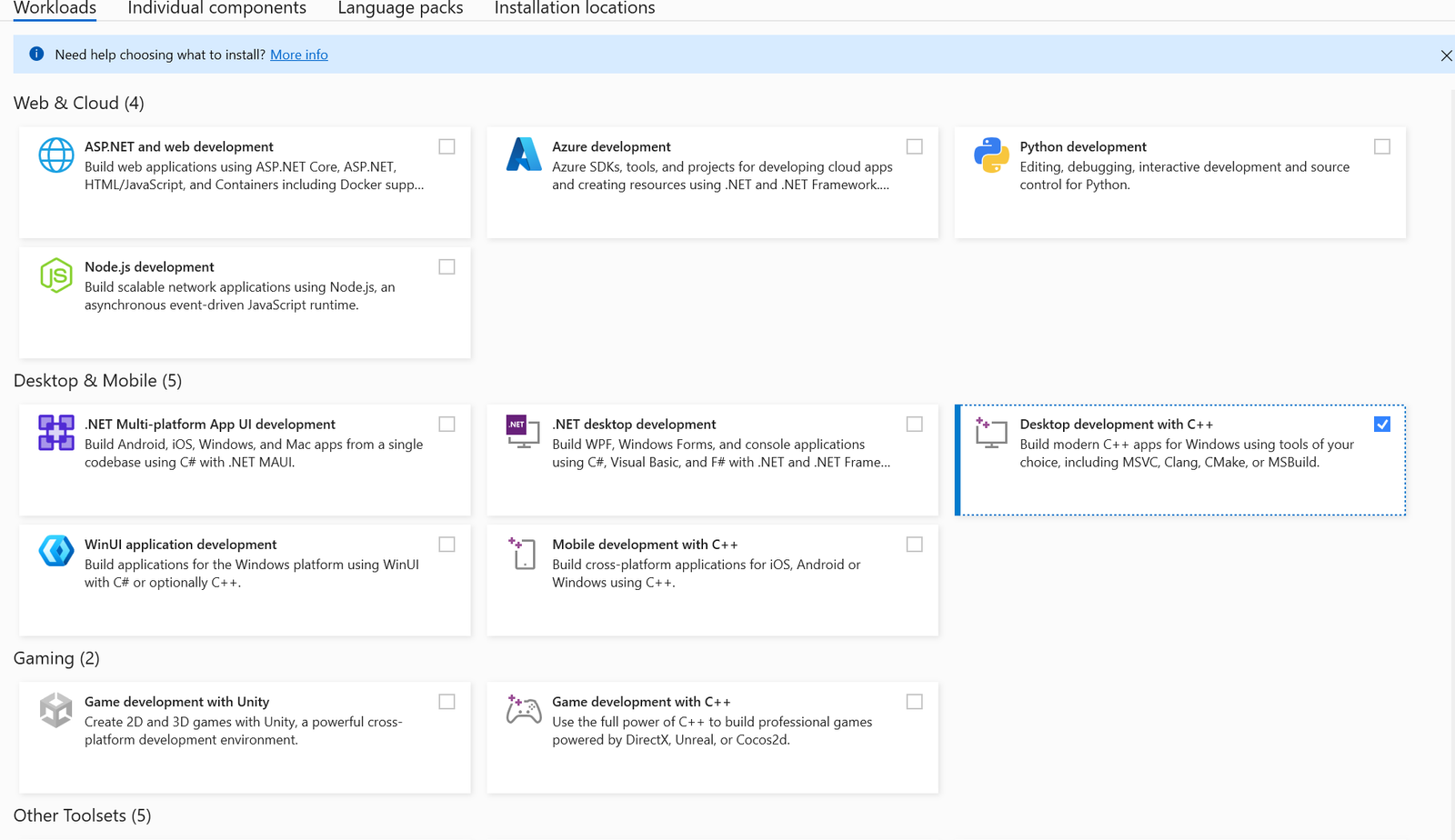Enable .NET Multi-platform App UI checkbox

point(447,424)
